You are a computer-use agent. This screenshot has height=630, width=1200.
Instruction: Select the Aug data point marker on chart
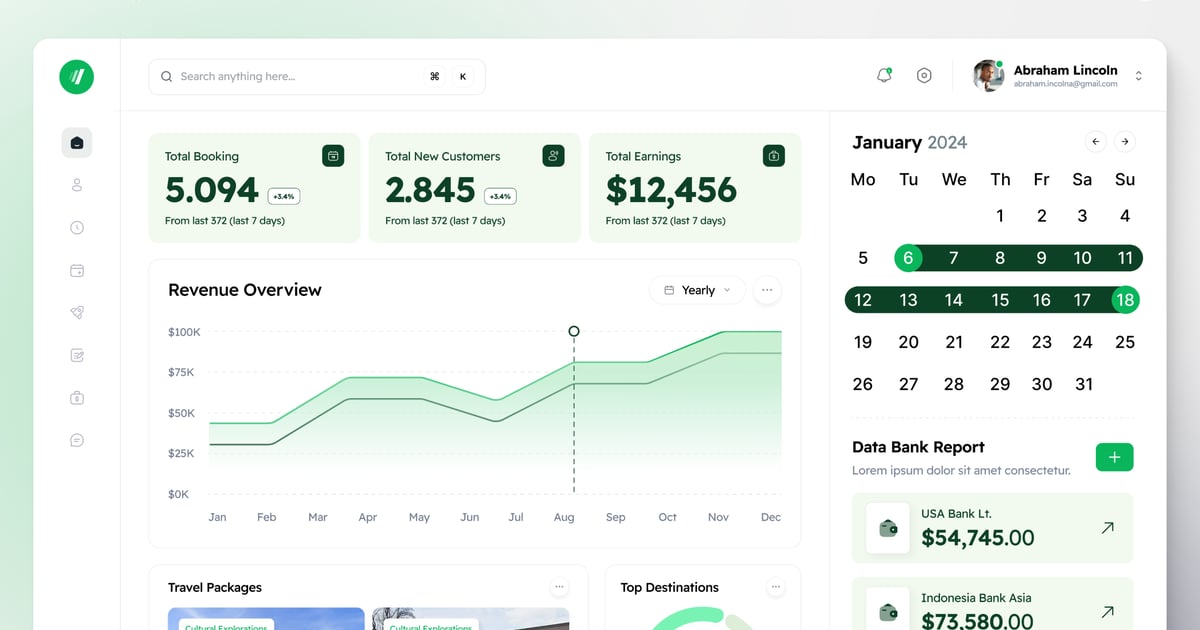coord(574,331)
